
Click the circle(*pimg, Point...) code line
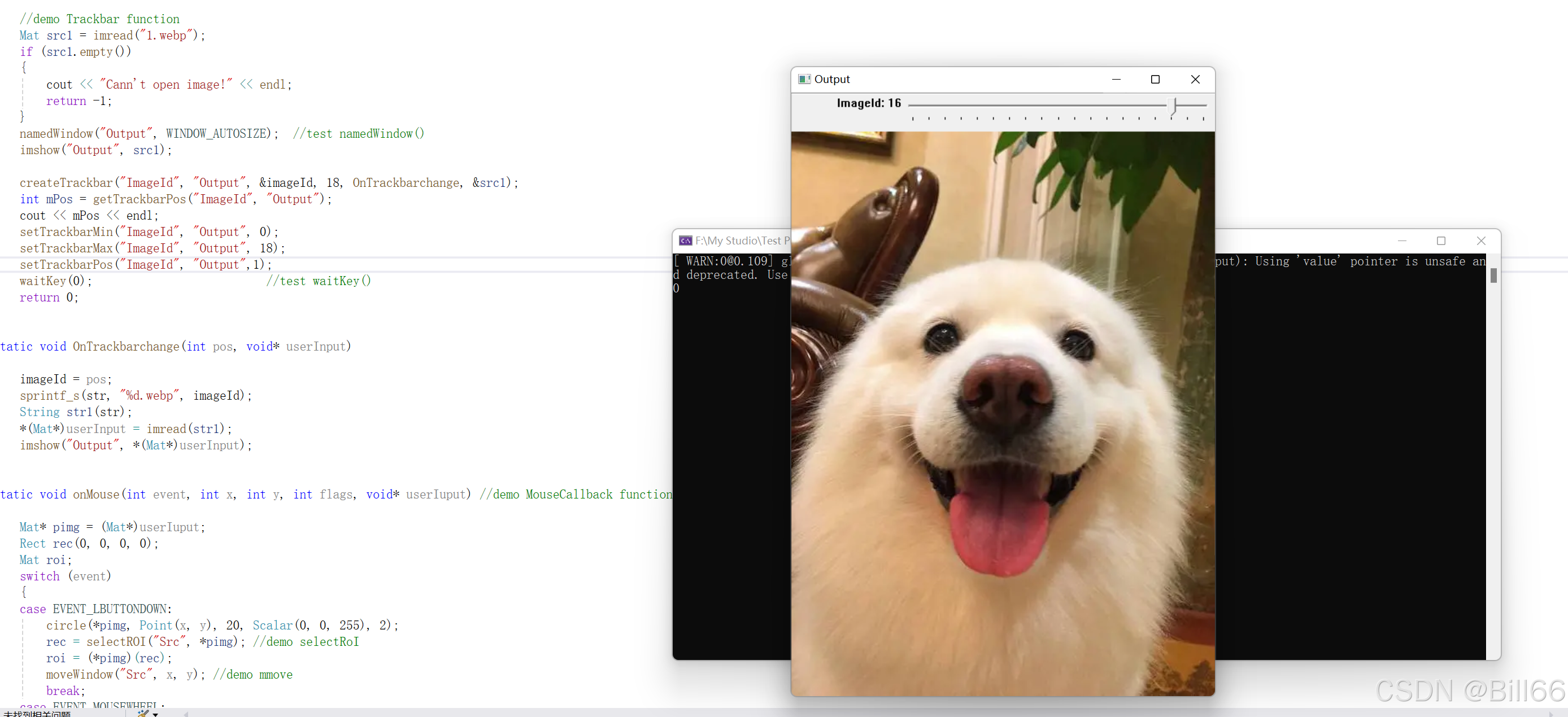click(x=223, y=626)
